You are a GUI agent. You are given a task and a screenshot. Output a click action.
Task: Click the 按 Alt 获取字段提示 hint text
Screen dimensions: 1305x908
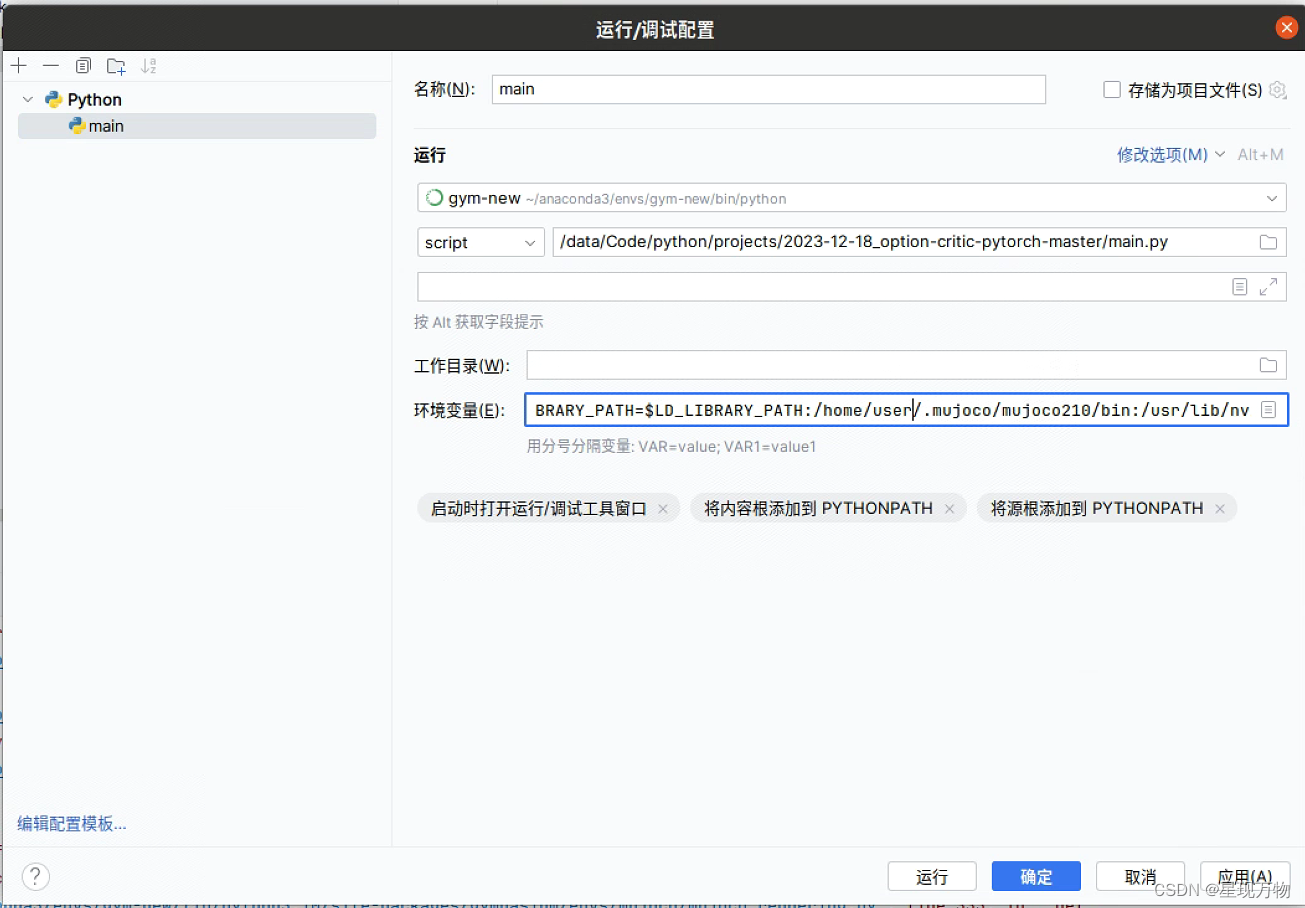point(478,322)
